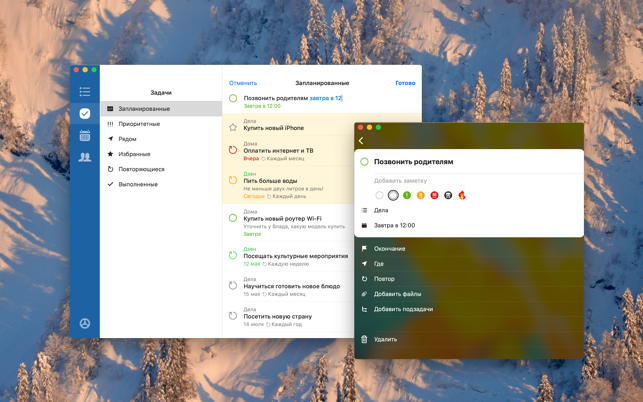Expand the Повтор repeat options
Screen dimensions: 643x402
click(x=384, y=279)
